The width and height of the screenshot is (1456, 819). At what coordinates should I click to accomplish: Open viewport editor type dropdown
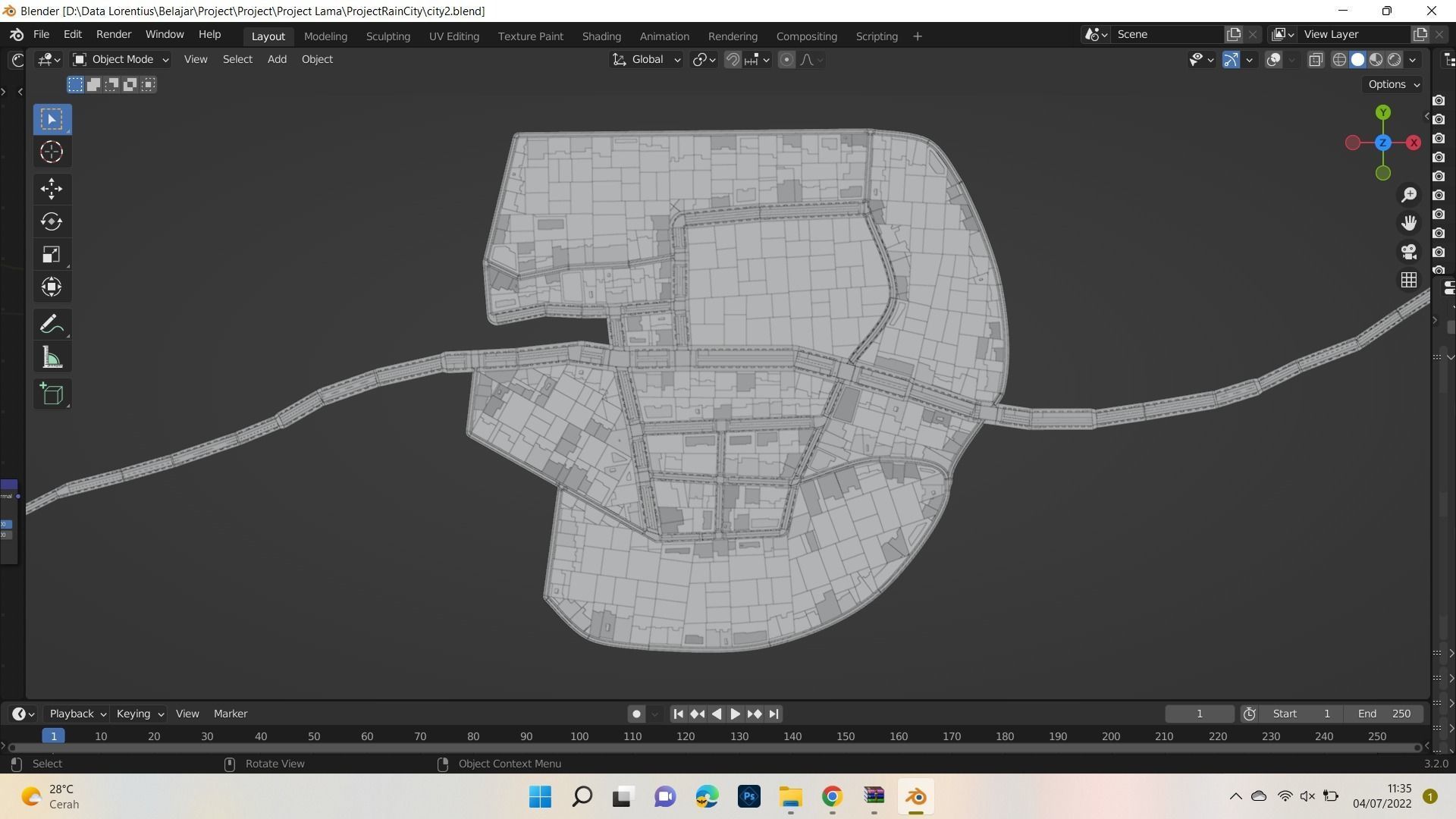pyautogui.click(x=49, y=59)
